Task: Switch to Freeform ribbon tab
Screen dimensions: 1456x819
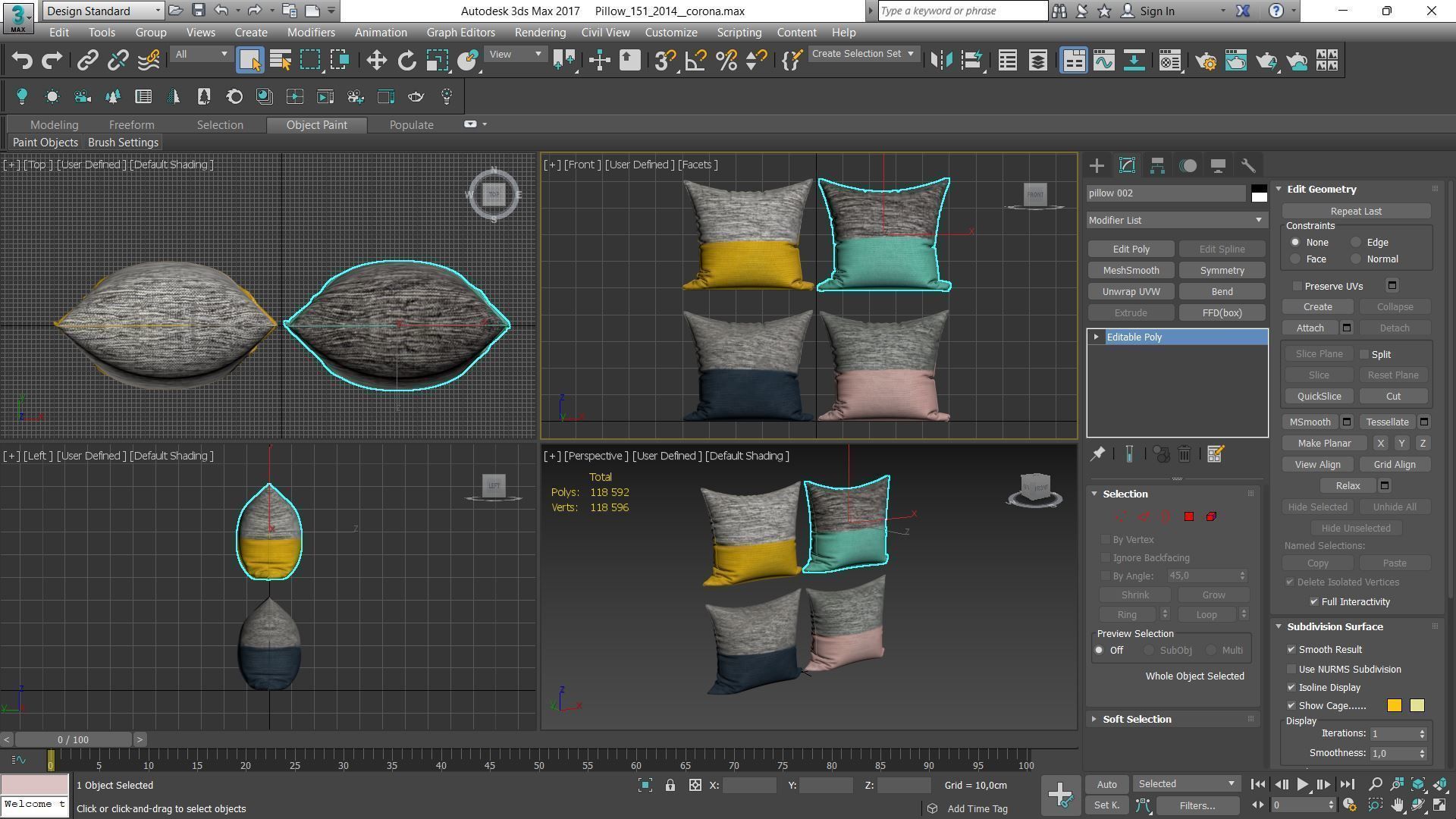Action: tap(131, 125)
